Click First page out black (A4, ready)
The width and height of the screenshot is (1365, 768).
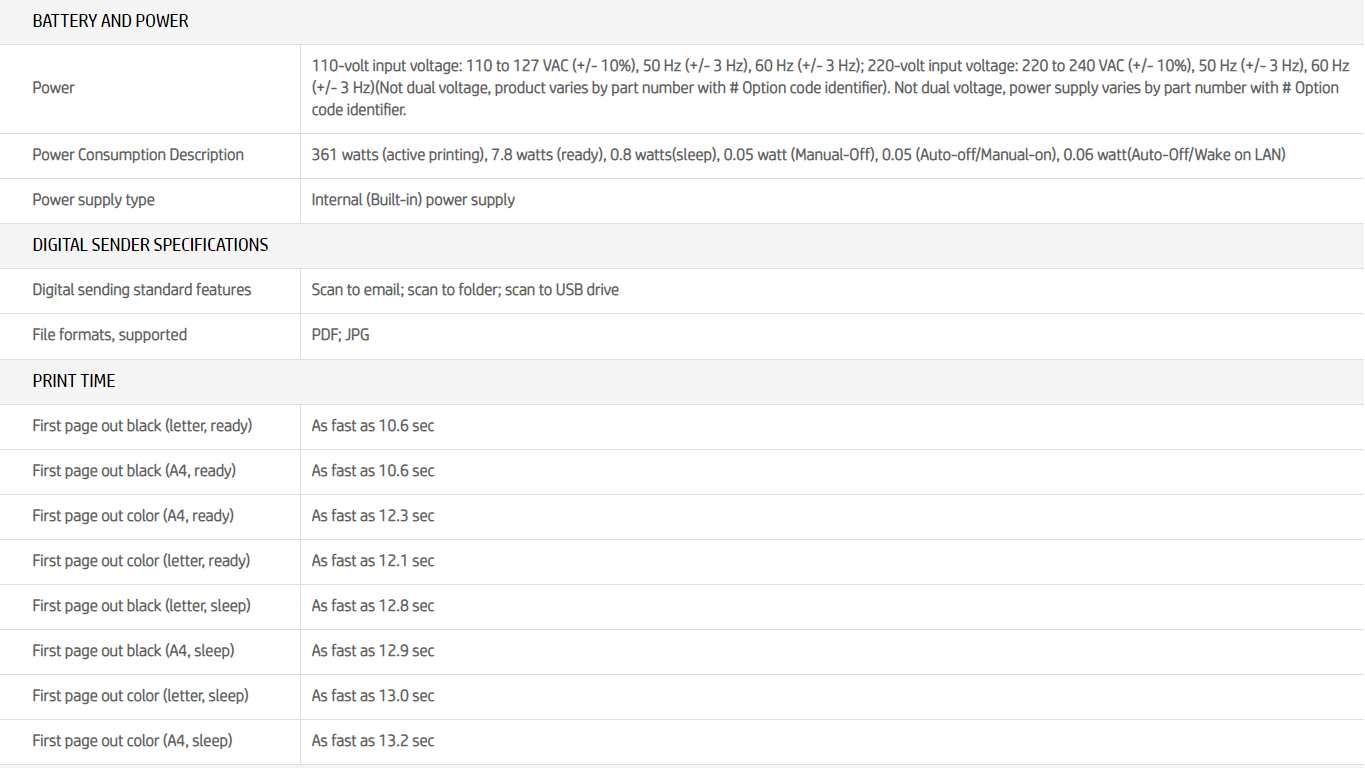coord(134,471)
